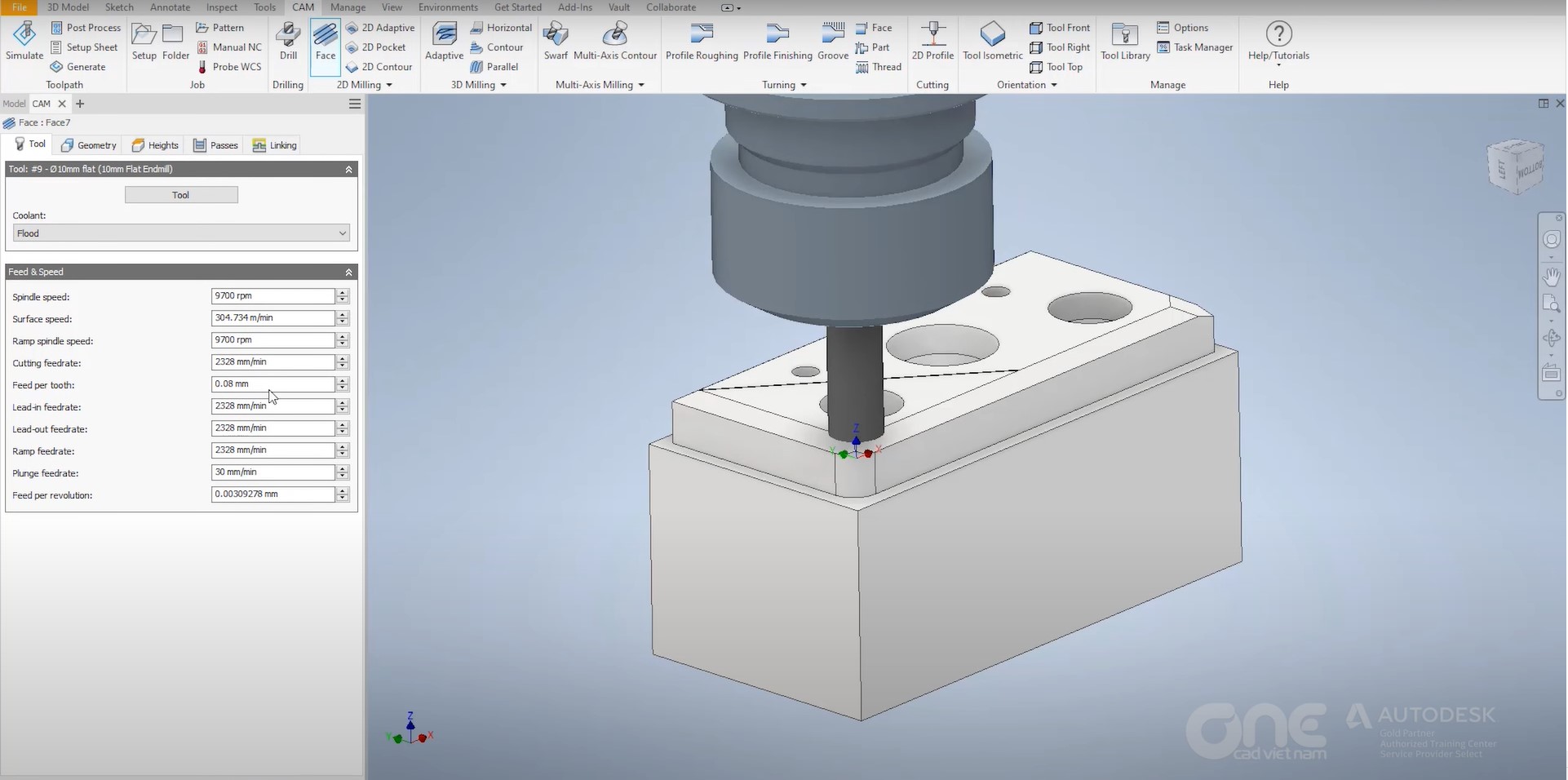This screenshot has height=780, width=1568.
Task: Select the Swarf multi-axis tool
Action: click(556, 42)
